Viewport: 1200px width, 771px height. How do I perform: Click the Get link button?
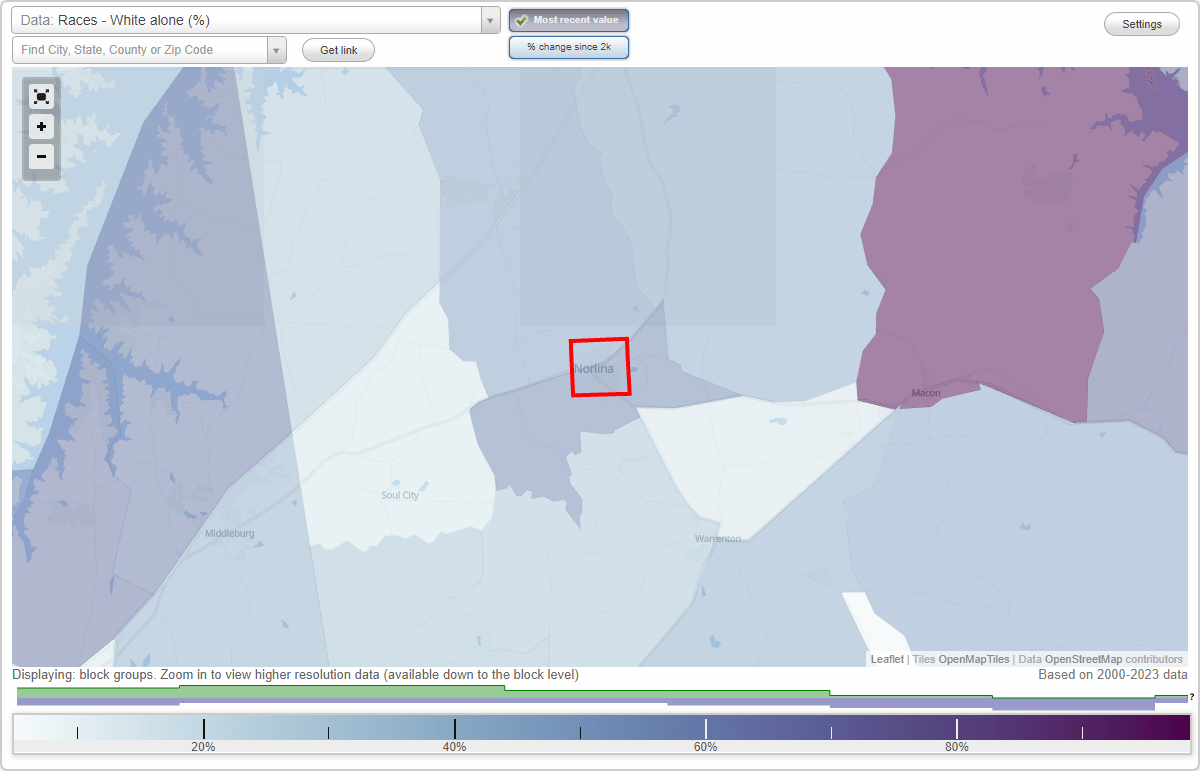click(338, 50)
